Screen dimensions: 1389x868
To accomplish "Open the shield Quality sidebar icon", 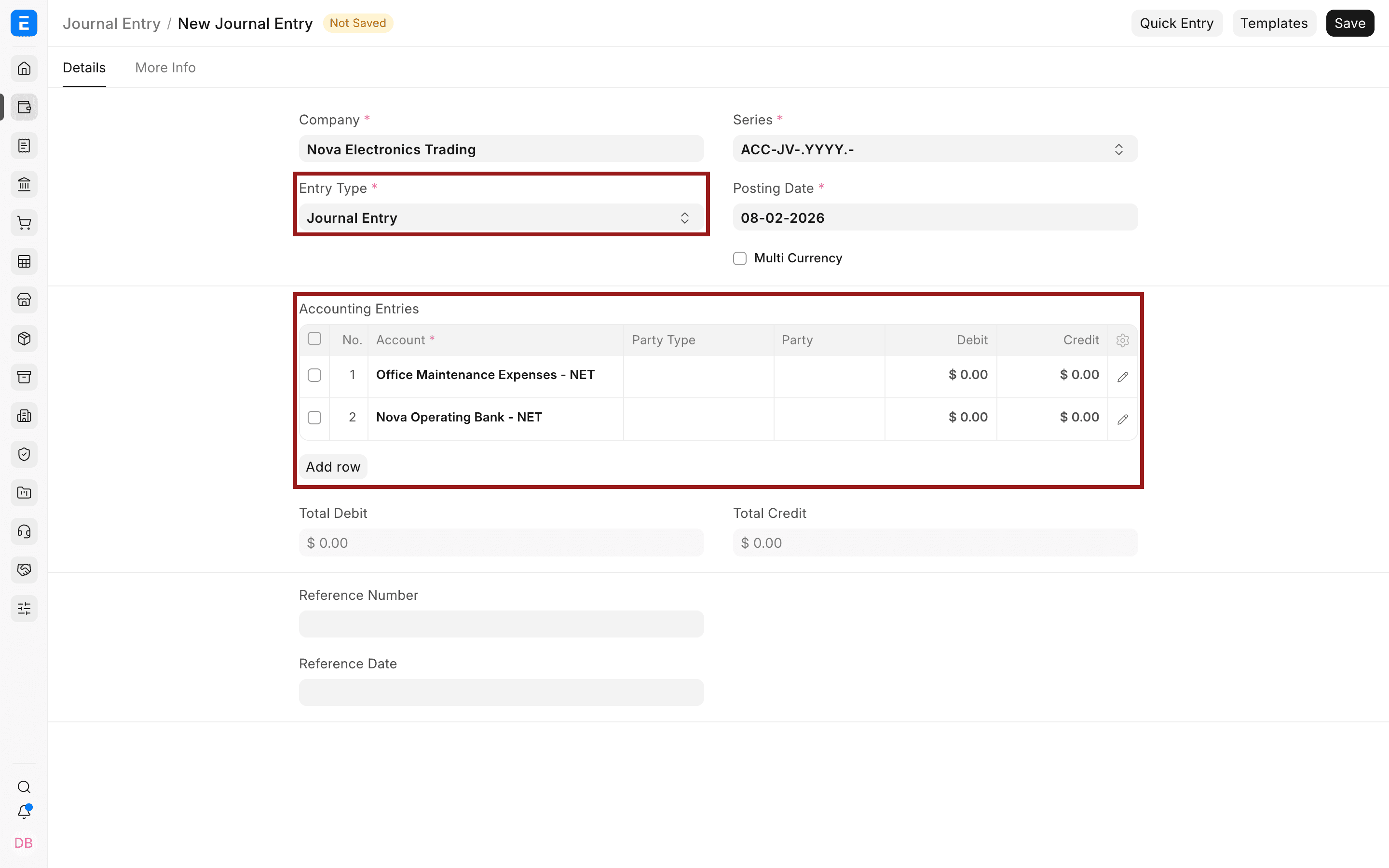I will point(24,454).
